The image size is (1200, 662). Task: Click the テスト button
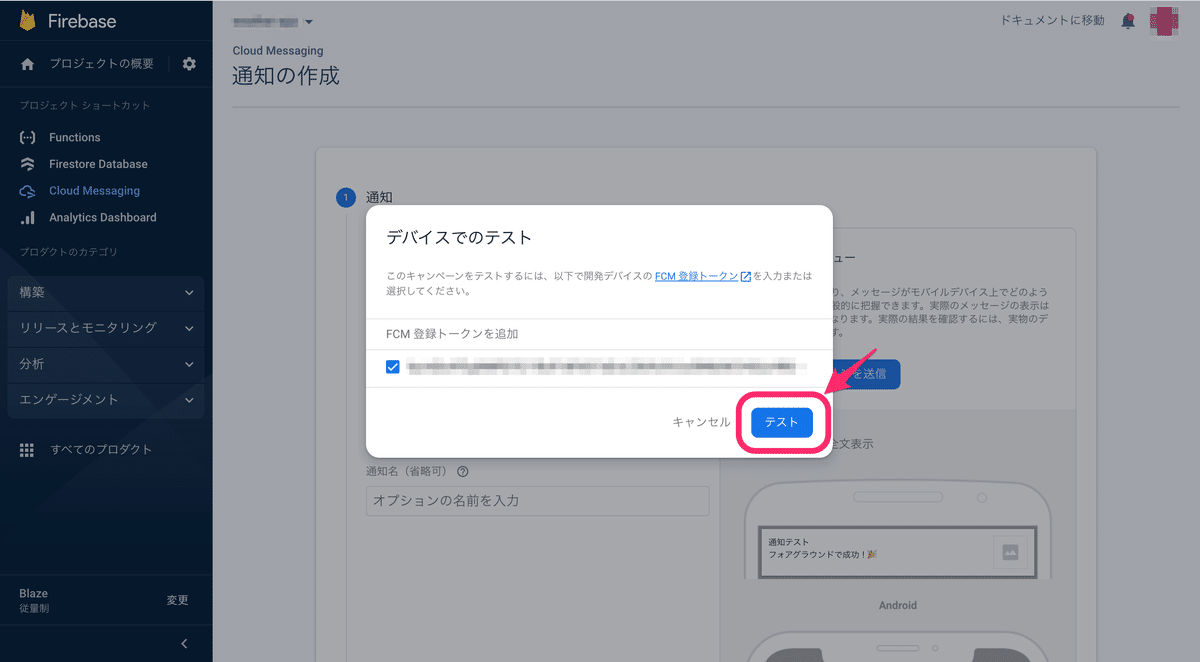(x=782, y=422)
